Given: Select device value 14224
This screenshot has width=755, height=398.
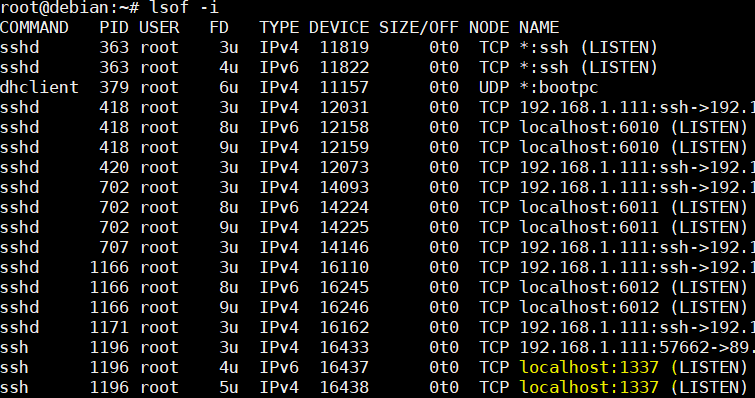Looking at the screenshot, I should [344, 207].
